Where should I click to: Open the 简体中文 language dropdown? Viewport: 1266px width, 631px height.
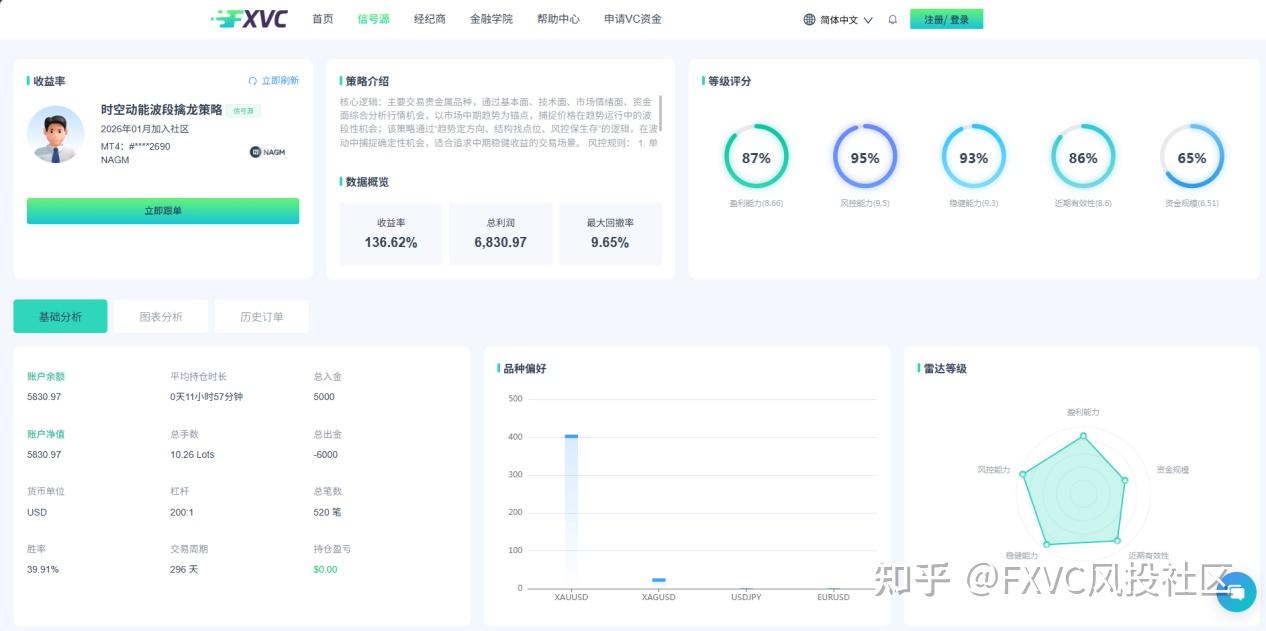coord(840,18)
